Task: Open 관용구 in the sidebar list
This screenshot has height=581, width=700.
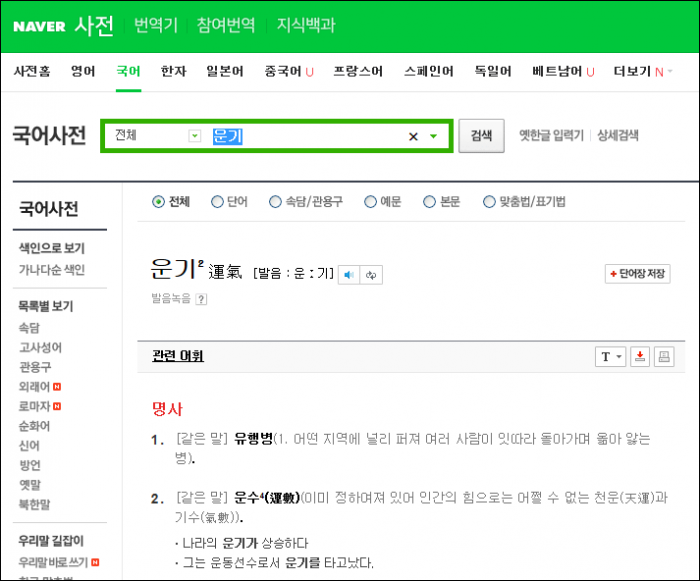Action: [35, 367]
